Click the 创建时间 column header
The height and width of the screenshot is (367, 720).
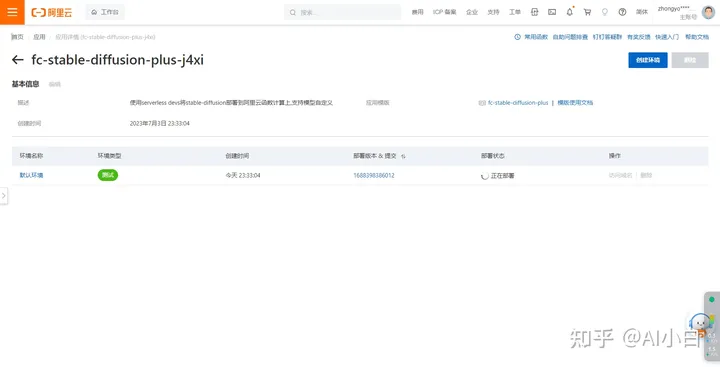coord(237,156)
